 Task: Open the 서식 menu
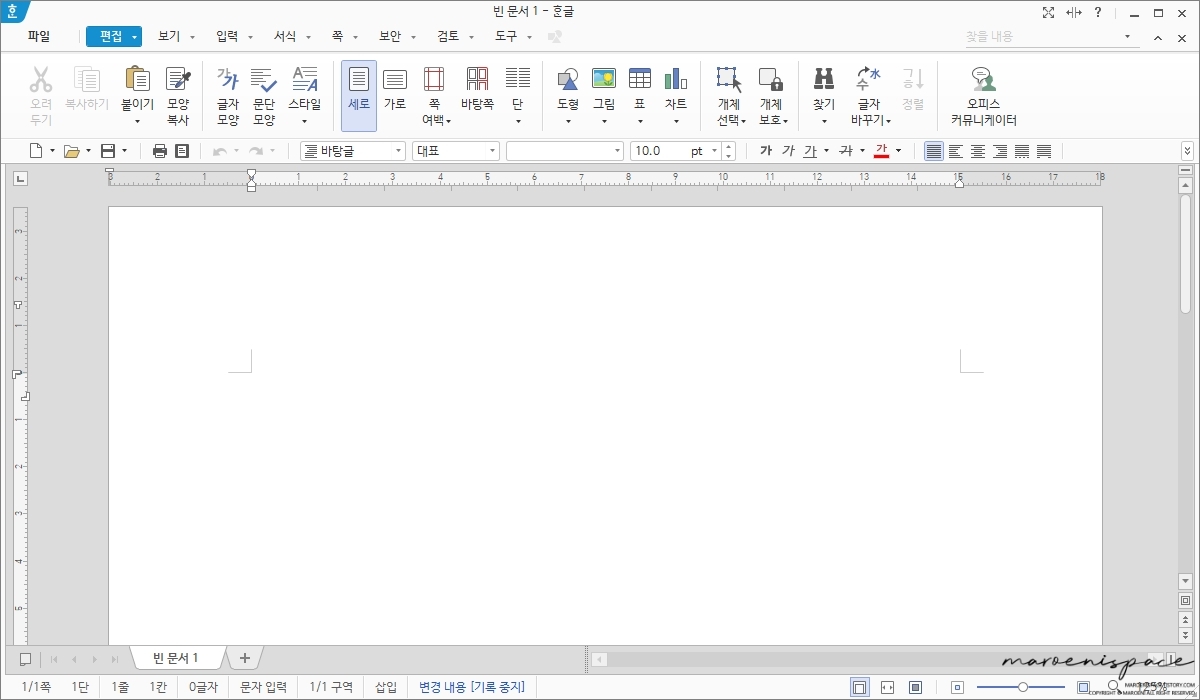coord(285,36)
